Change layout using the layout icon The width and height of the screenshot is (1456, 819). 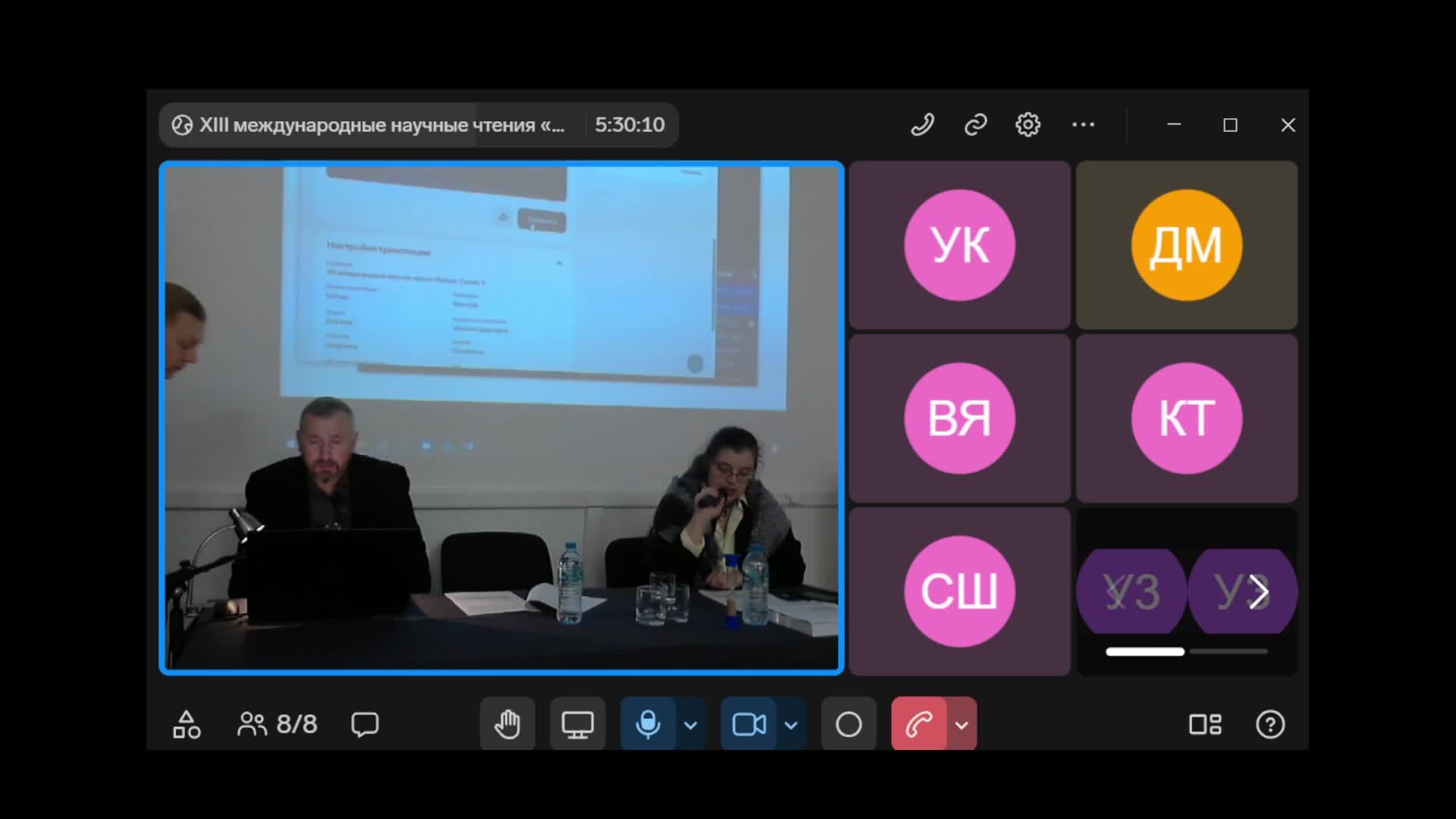pyautogui.click(x=1205, y=724)
